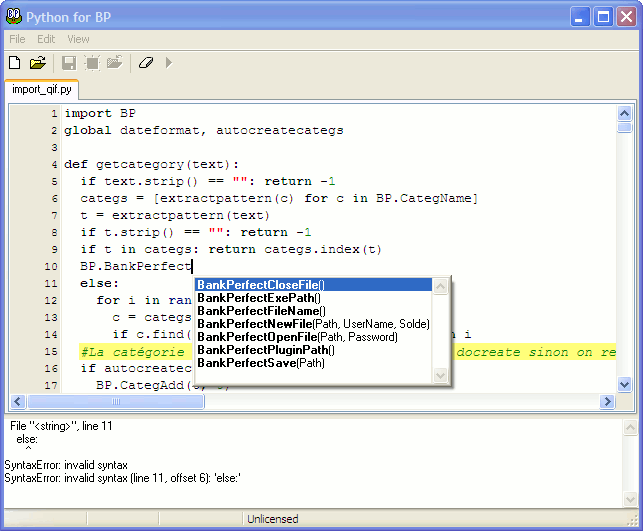Clear output with eraser icon
The height and width of the screenshot is (531, 643).
pos(146,63)
